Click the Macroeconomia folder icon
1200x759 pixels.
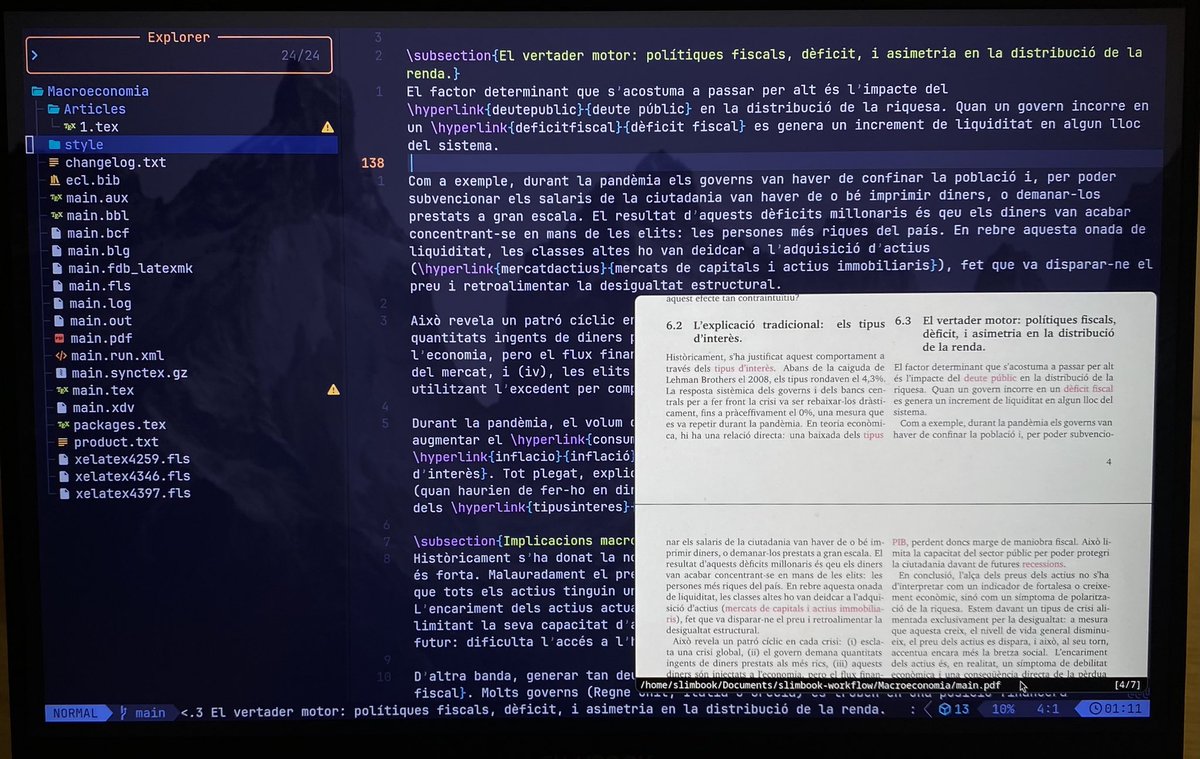pyautogui.click(x=36, y=91)
